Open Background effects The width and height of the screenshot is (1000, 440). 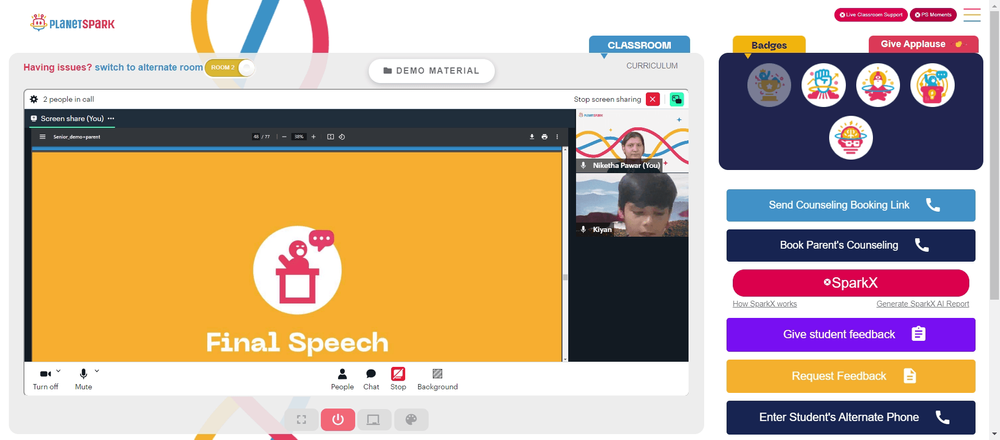click(438, 379)
